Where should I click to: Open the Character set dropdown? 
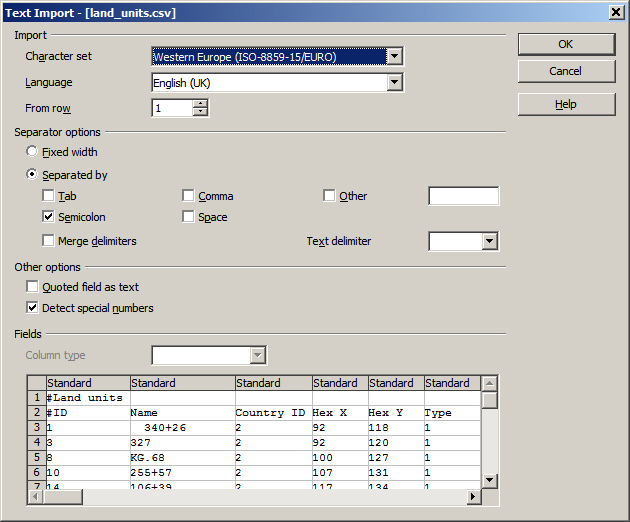click(395, 56)
